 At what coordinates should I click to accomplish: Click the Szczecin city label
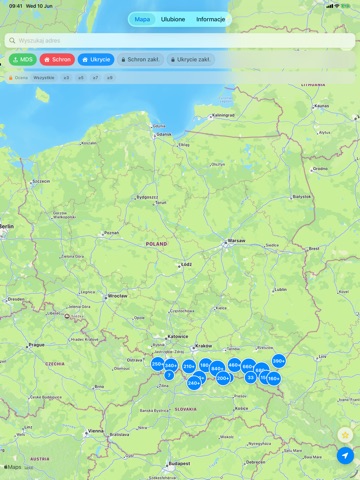pos(41,181)
